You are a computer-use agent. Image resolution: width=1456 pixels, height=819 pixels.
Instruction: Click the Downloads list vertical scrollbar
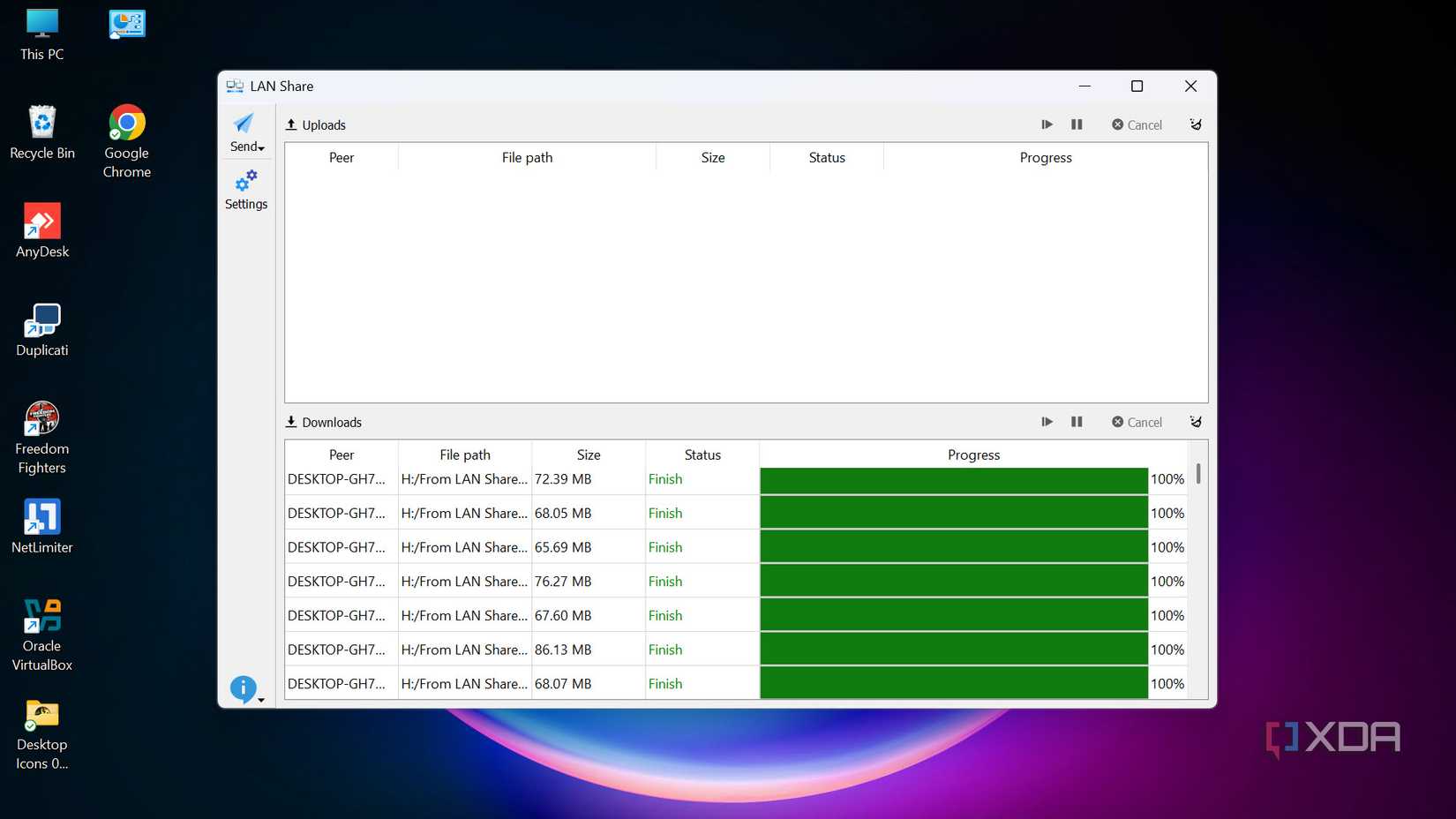coord(1197,474)
